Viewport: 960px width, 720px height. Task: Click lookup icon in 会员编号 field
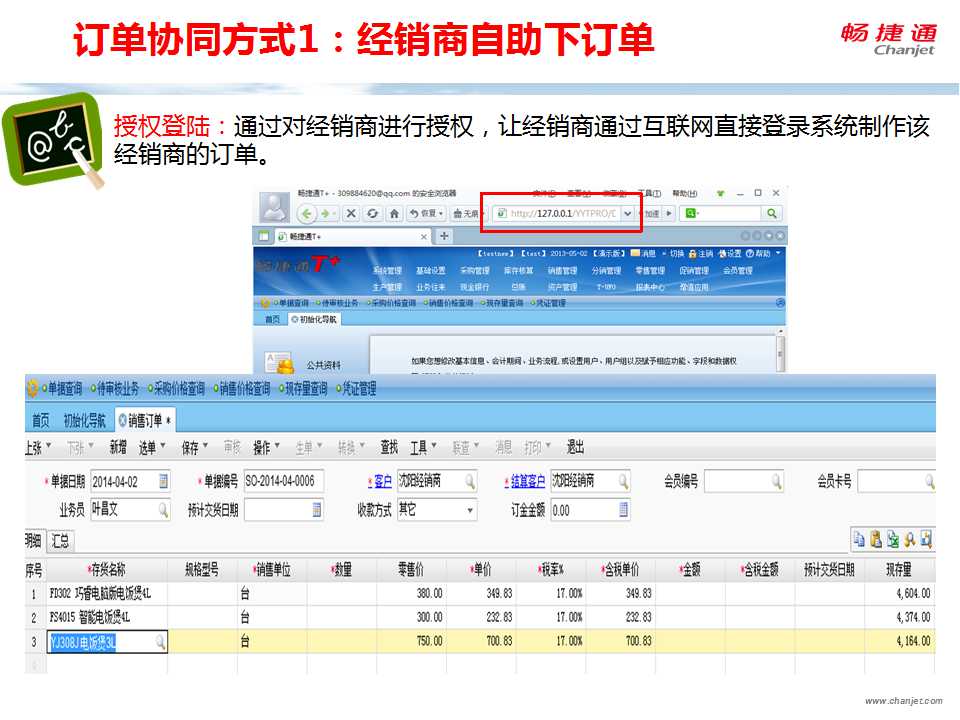(776, 482)
